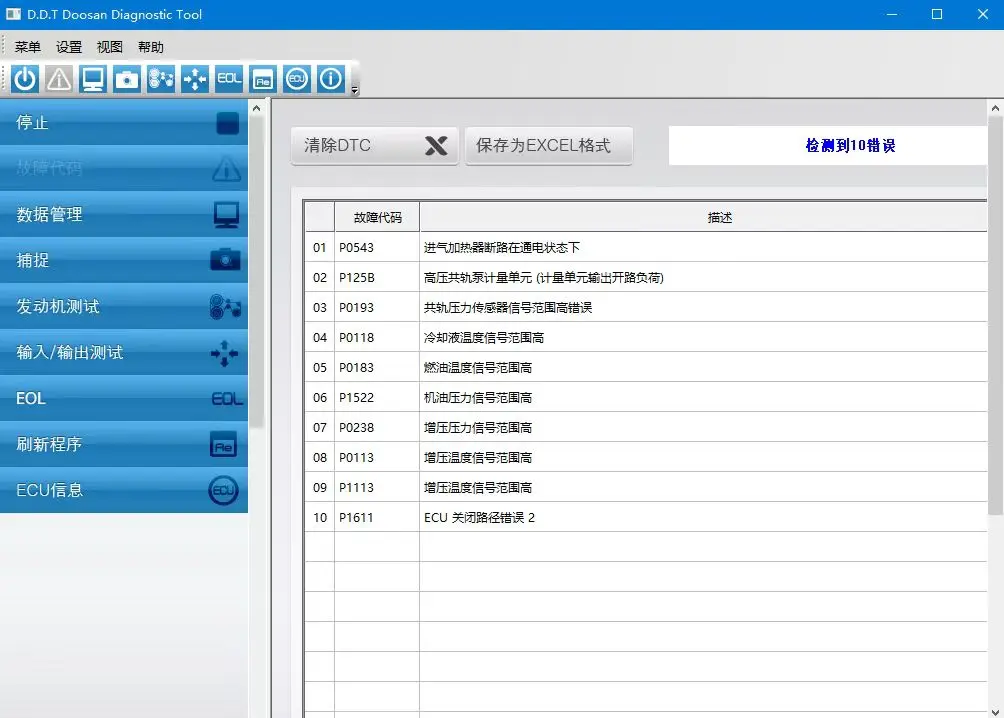Select fault code P0113 cell
The height and width of the screenshot is (718, 1004).
pos(377,457)
